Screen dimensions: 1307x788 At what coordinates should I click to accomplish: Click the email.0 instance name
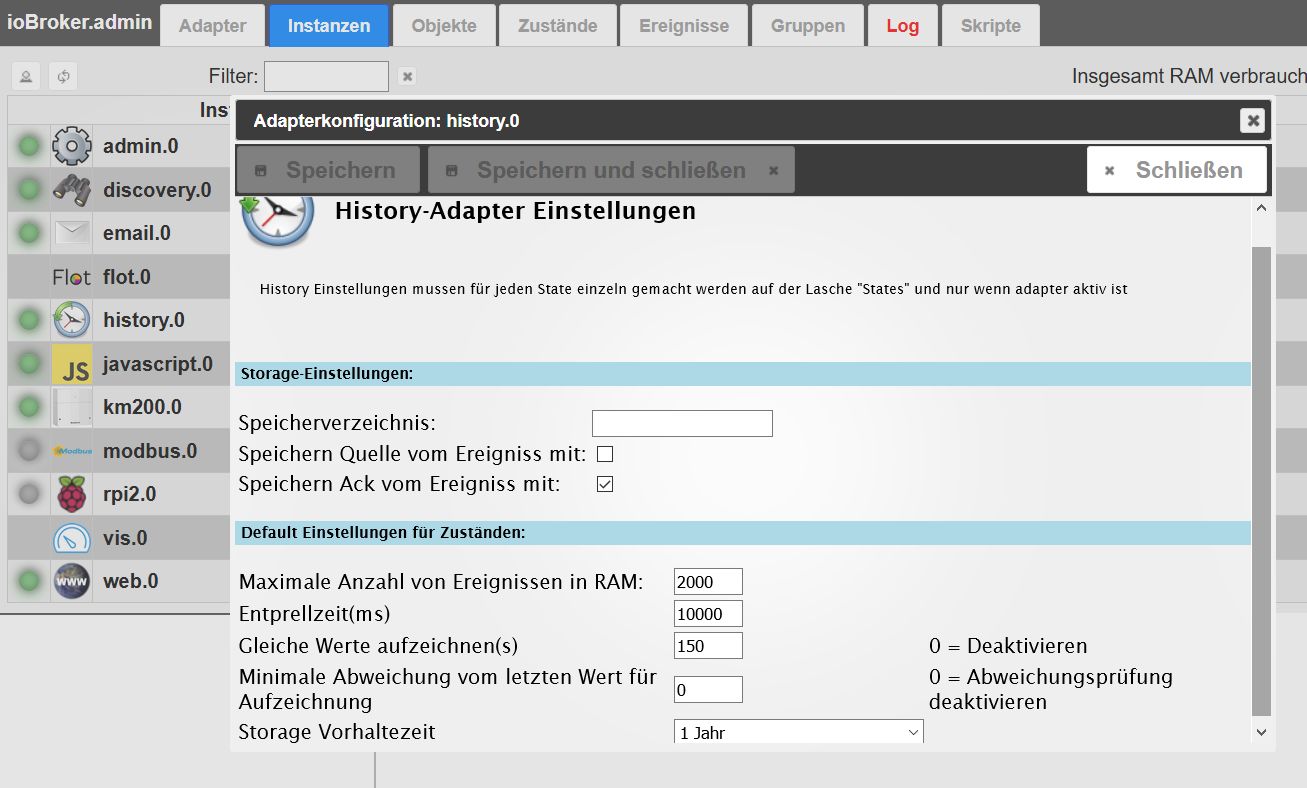click(x=137, y=233)
